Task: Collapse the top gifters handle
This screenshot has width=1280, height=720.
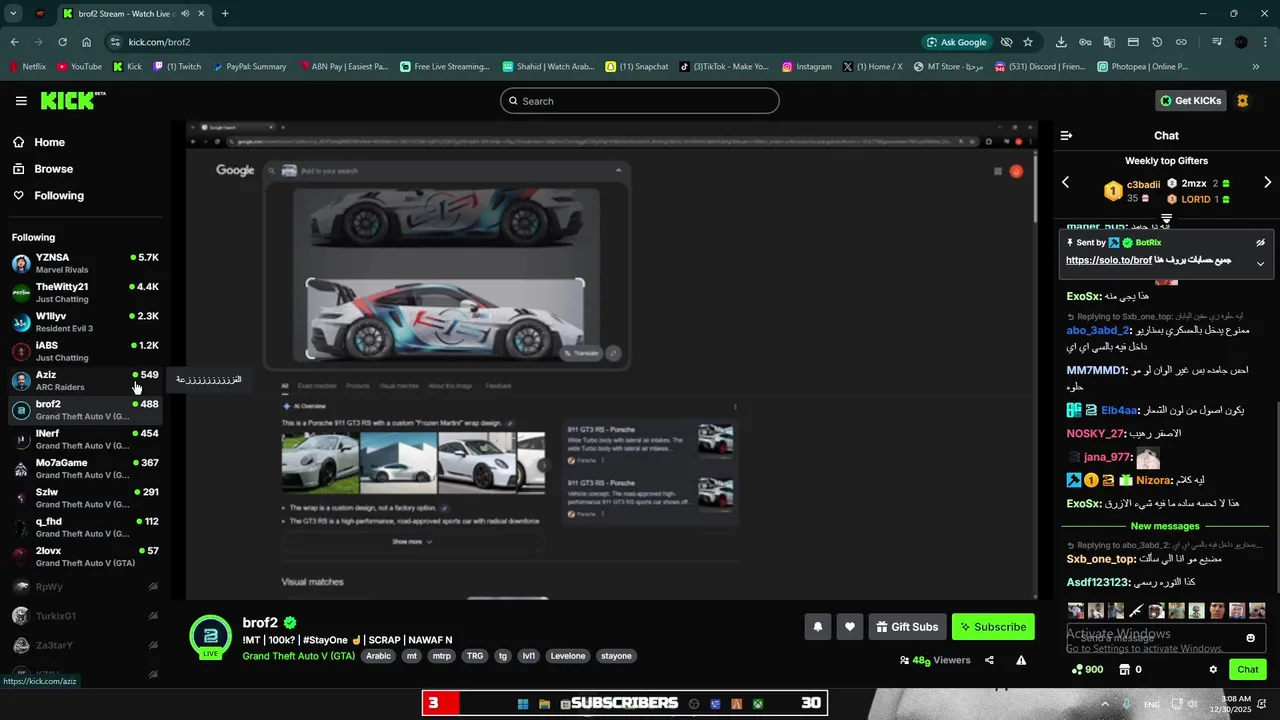Action: (x=1166, y=218)
